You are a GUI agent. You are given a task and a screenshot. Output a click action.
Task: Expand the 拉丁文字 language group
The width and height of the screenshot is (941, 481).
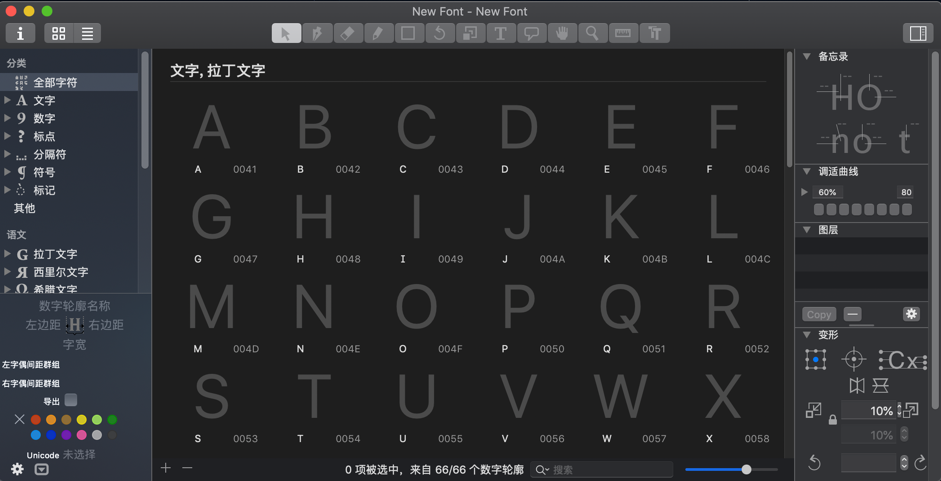click(7, 253)
